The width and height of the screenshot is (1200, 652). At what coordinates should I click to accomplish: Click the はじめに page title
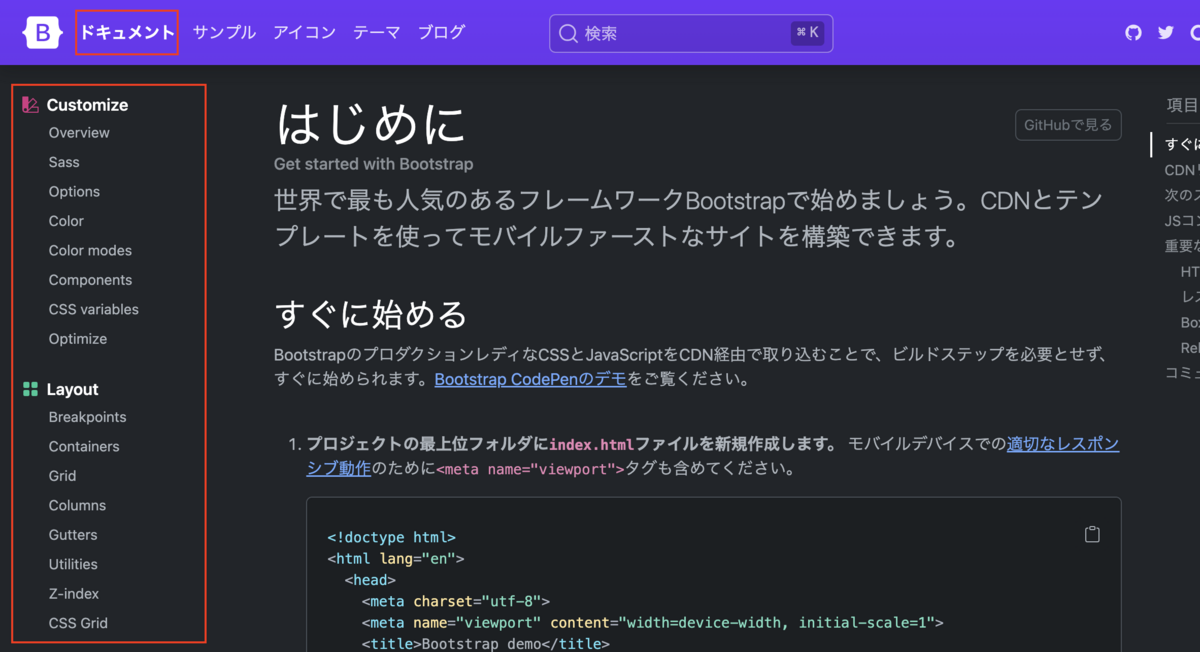[371, 125]
